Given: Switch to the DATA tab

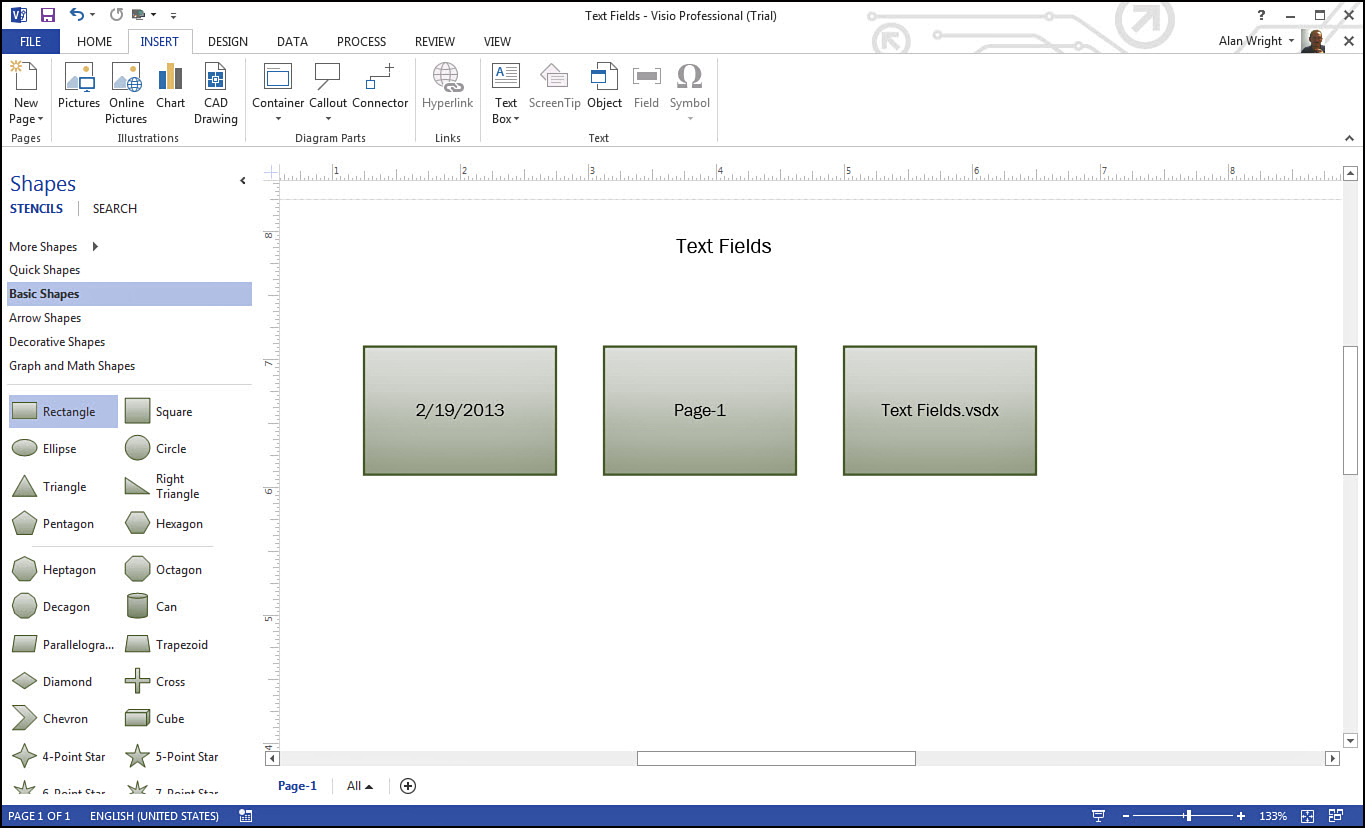Looking at the screenshot, I should (292, 41).
